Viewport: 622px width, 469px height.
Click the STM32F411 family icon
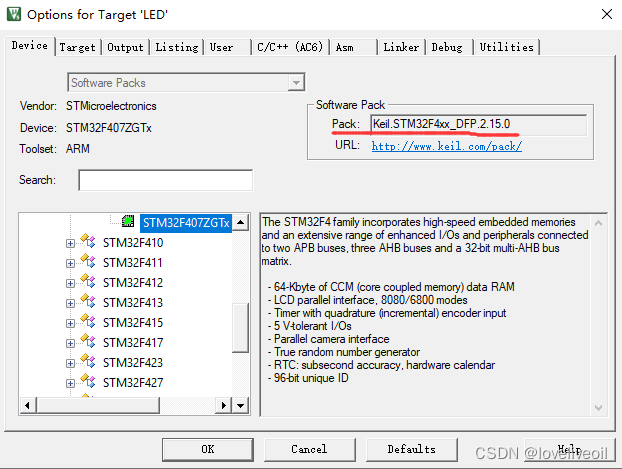coord(88,261)
